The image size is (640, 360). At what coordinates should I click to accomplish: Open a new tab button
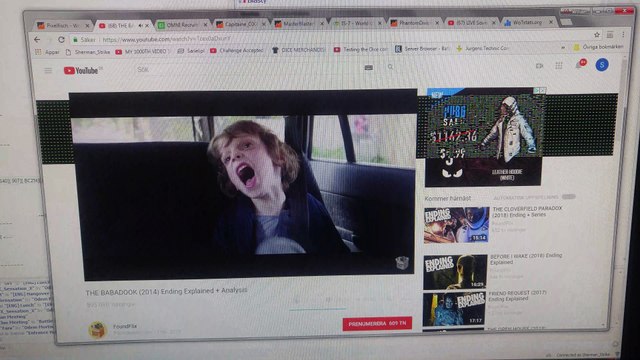566,22
